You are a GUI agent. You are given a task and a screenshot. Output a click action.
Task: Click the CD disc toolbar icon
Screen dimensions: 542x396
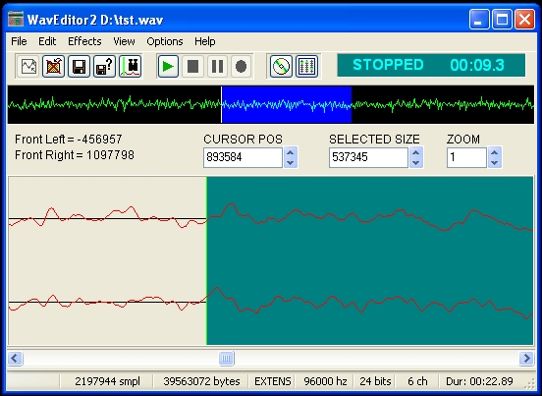(281, 66)
